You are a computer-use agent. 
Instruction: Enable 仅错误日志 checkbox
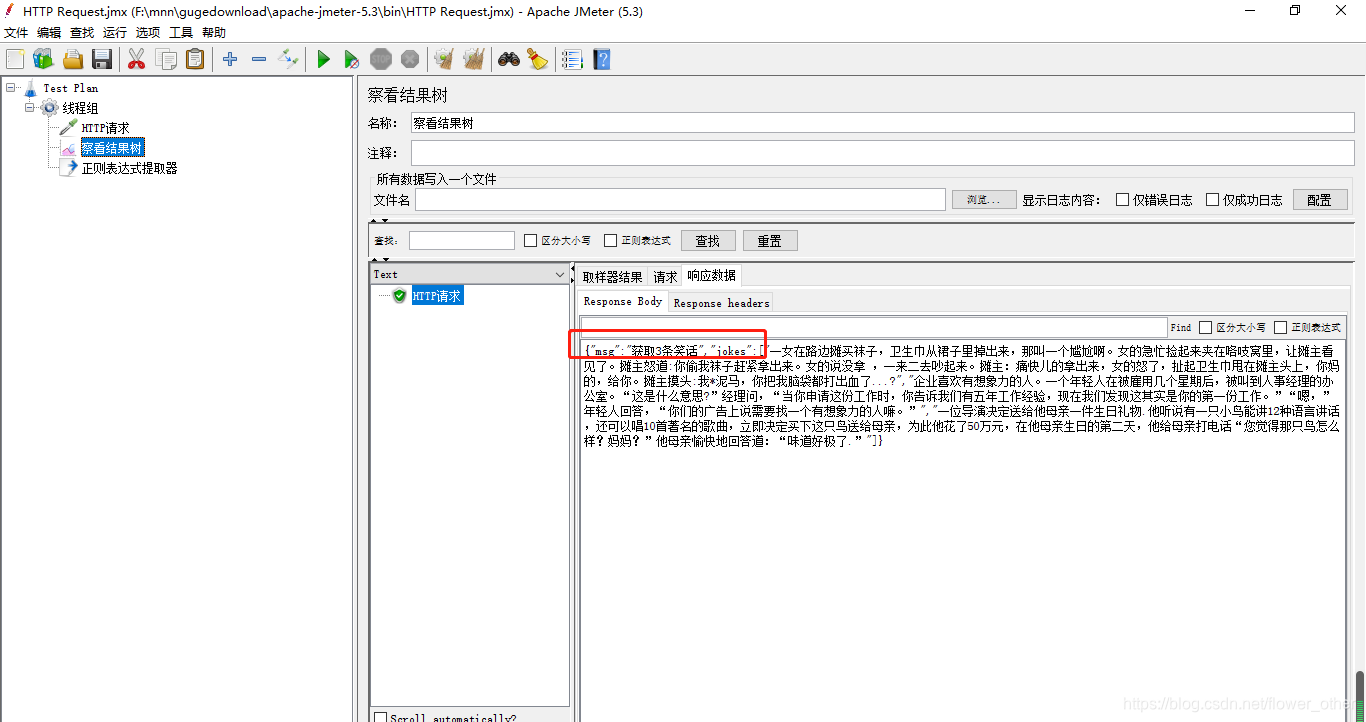(x=1123, y=199)
